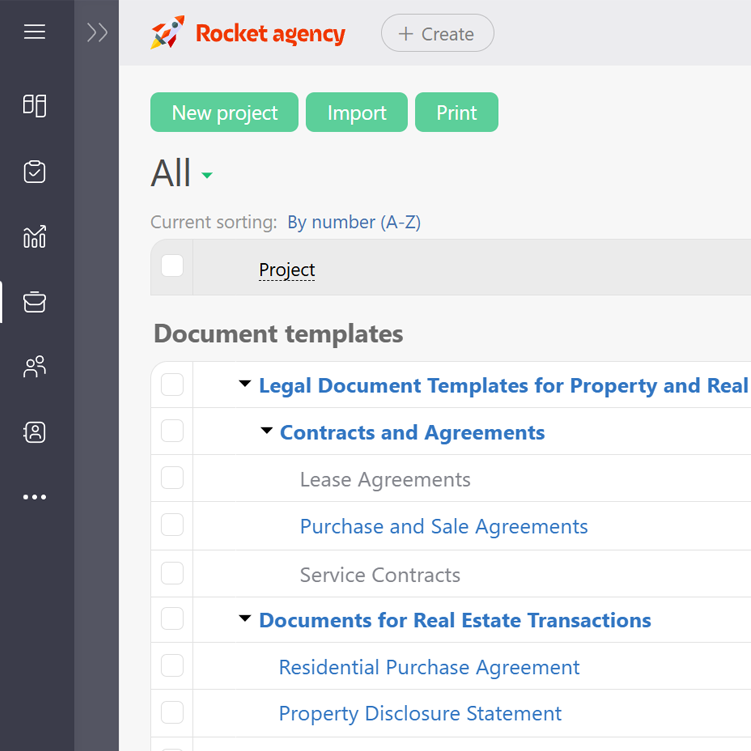Click the Rocket agency logo
Screen dimensions: 751x751
coord(248,33)
